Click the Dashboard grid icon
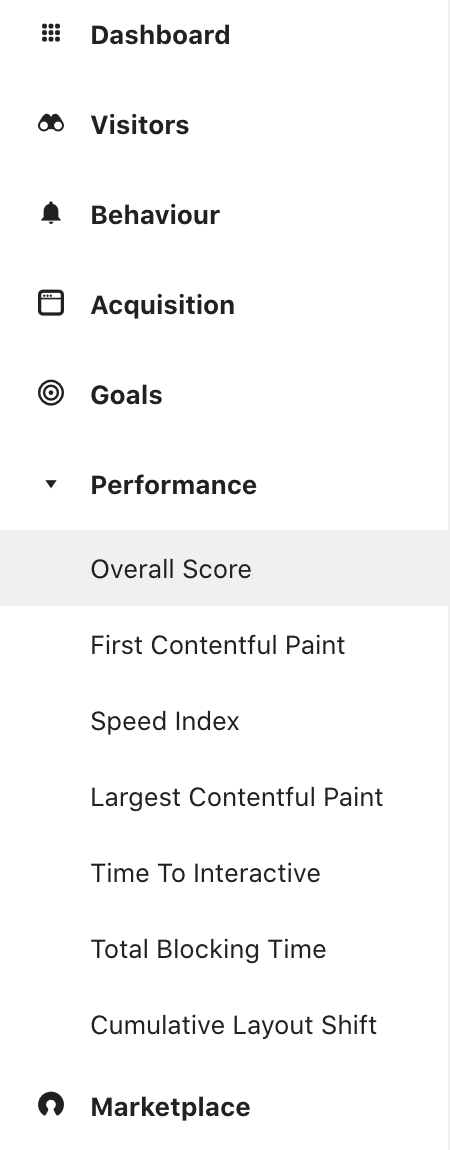 (x=51, y=34)
